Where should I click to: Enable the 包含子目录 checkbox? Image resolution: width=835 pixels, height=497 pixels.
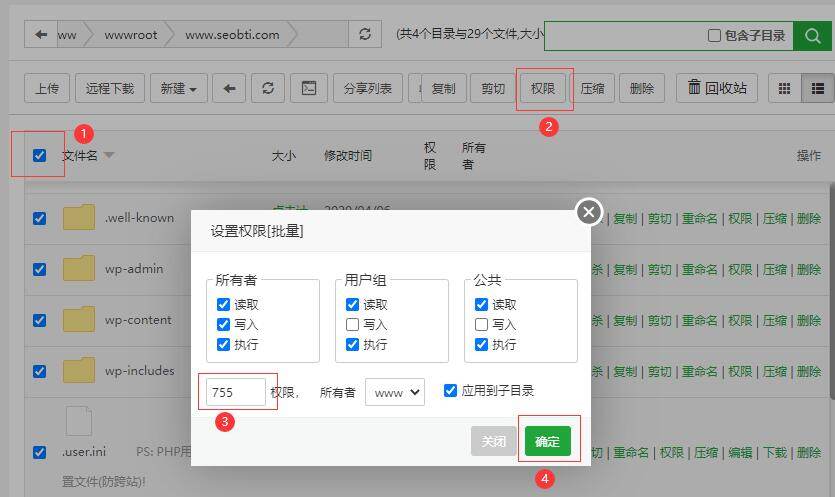coord(714,36)
